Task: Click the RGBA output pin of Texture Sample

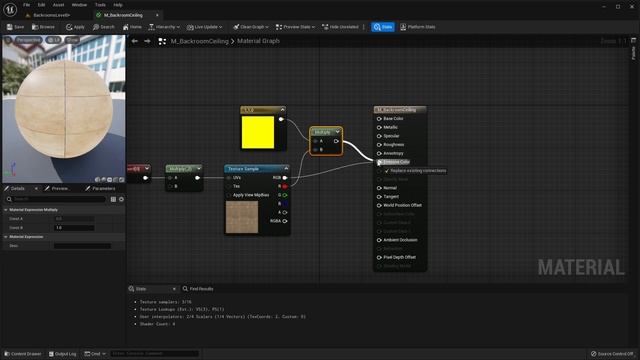Action: point(284,221)
